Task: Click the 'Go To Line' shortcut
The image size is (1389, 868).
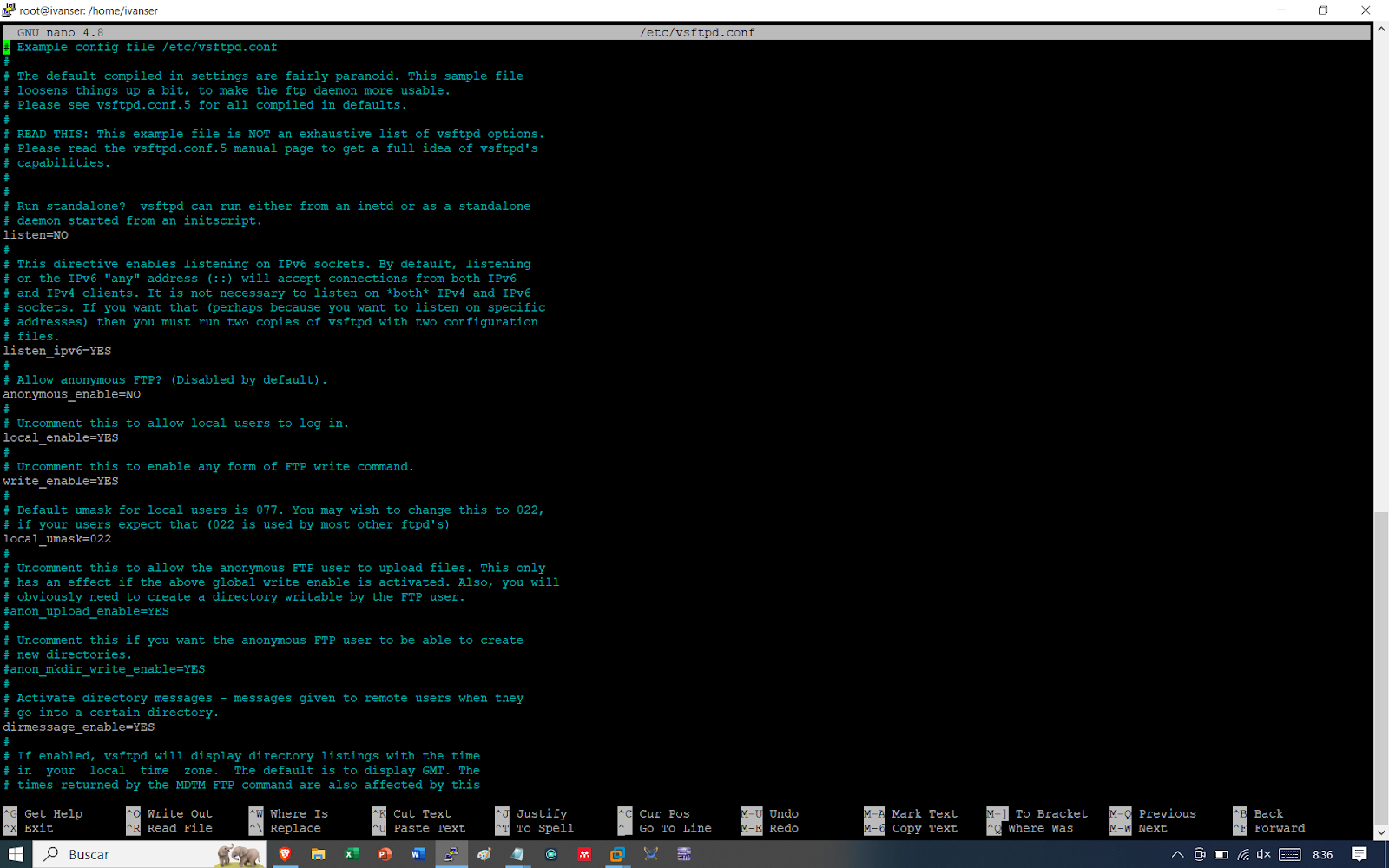Action: click(665, 829)
